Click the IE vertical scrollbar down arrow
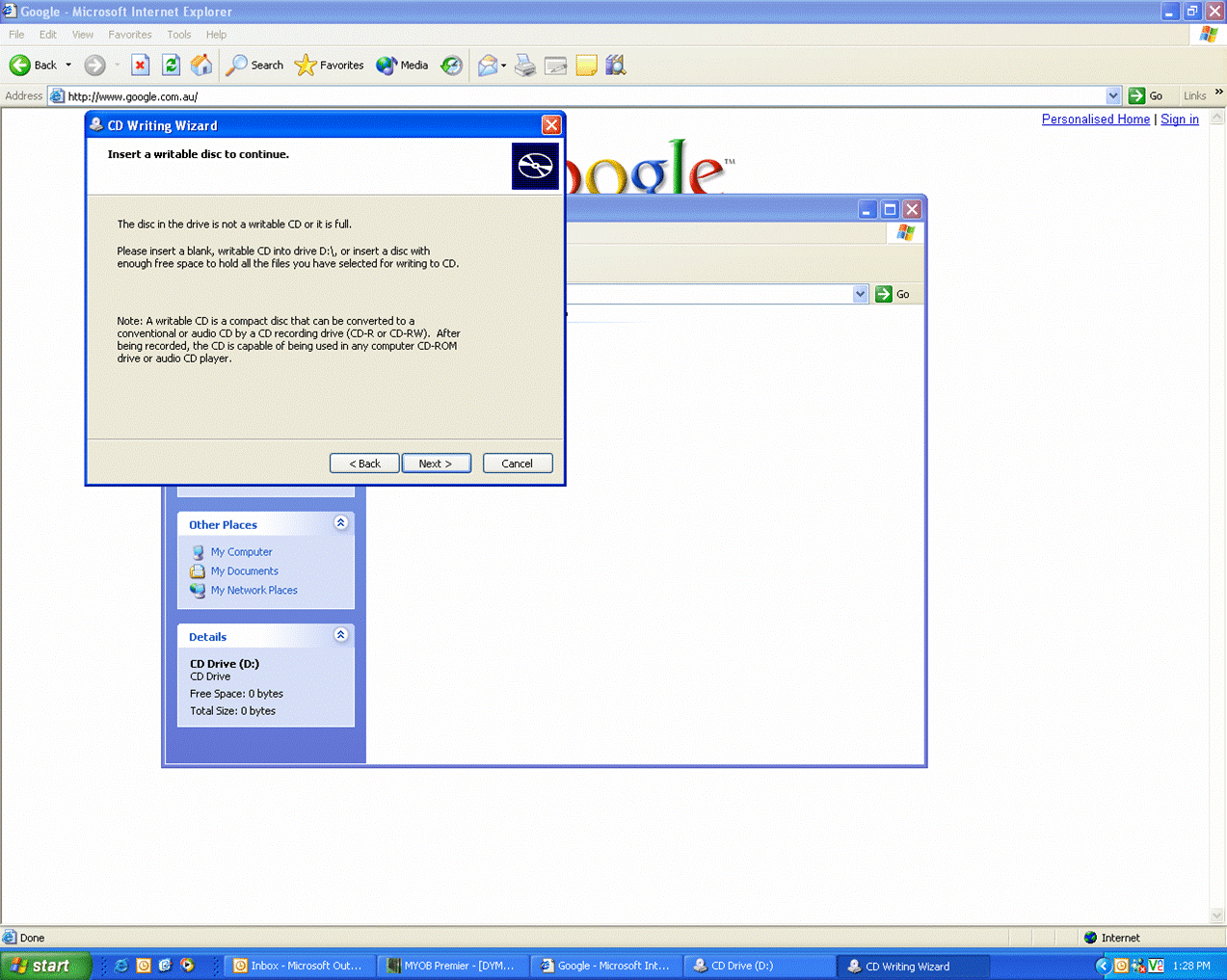 (1217, 915)
